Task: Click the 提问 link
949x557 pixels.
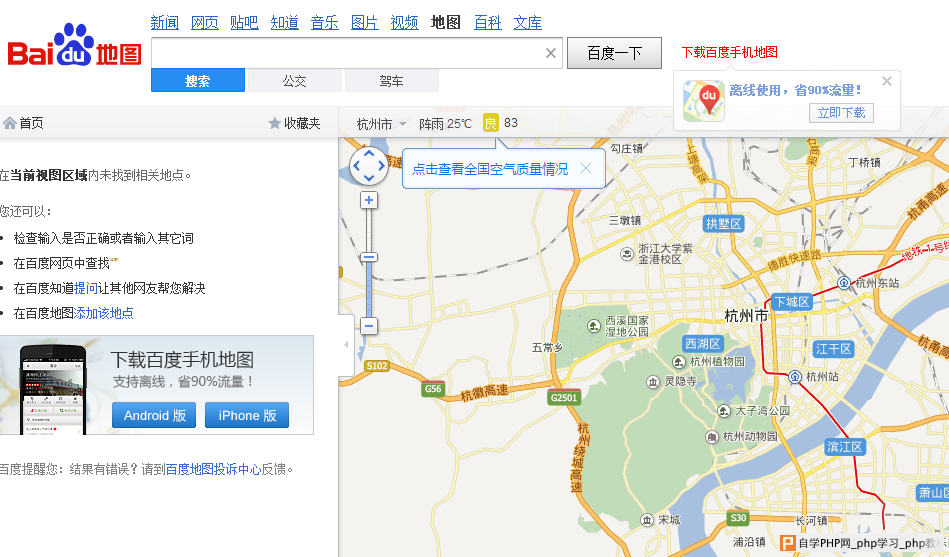Action: pyautogui.click(x=86, y=288)
